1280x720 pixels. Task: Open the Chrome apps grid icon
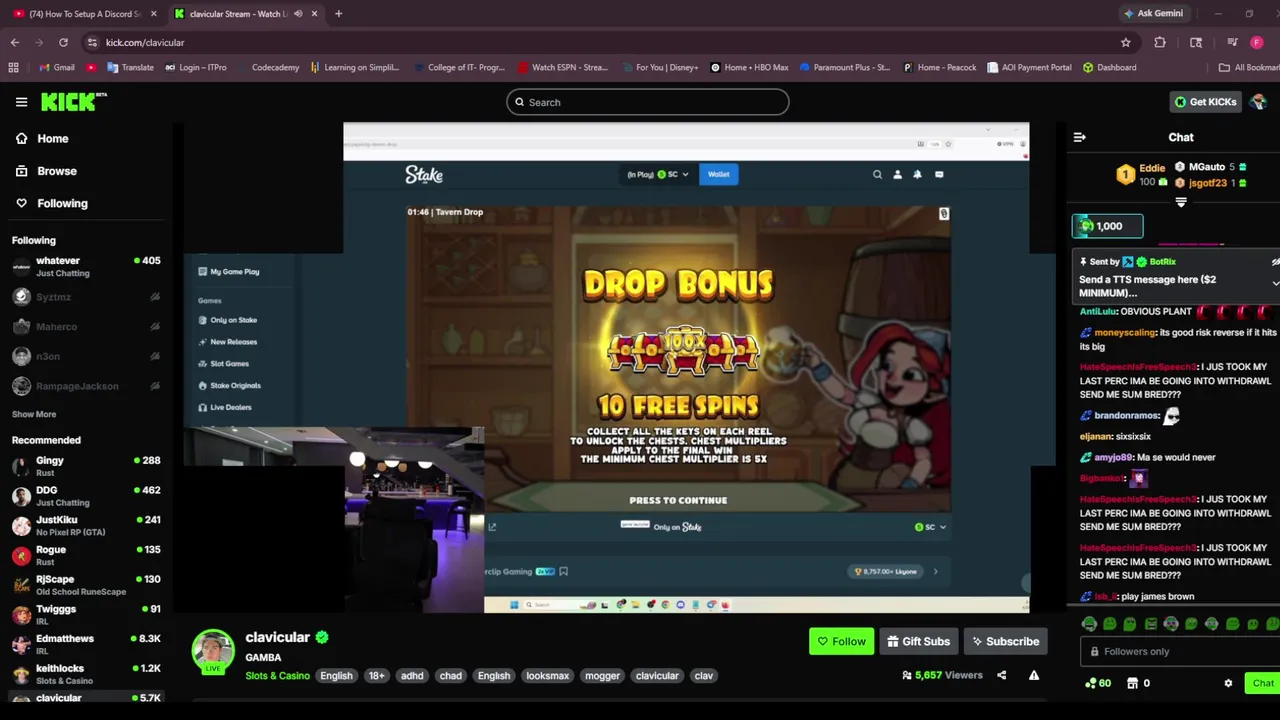(13, 67)
